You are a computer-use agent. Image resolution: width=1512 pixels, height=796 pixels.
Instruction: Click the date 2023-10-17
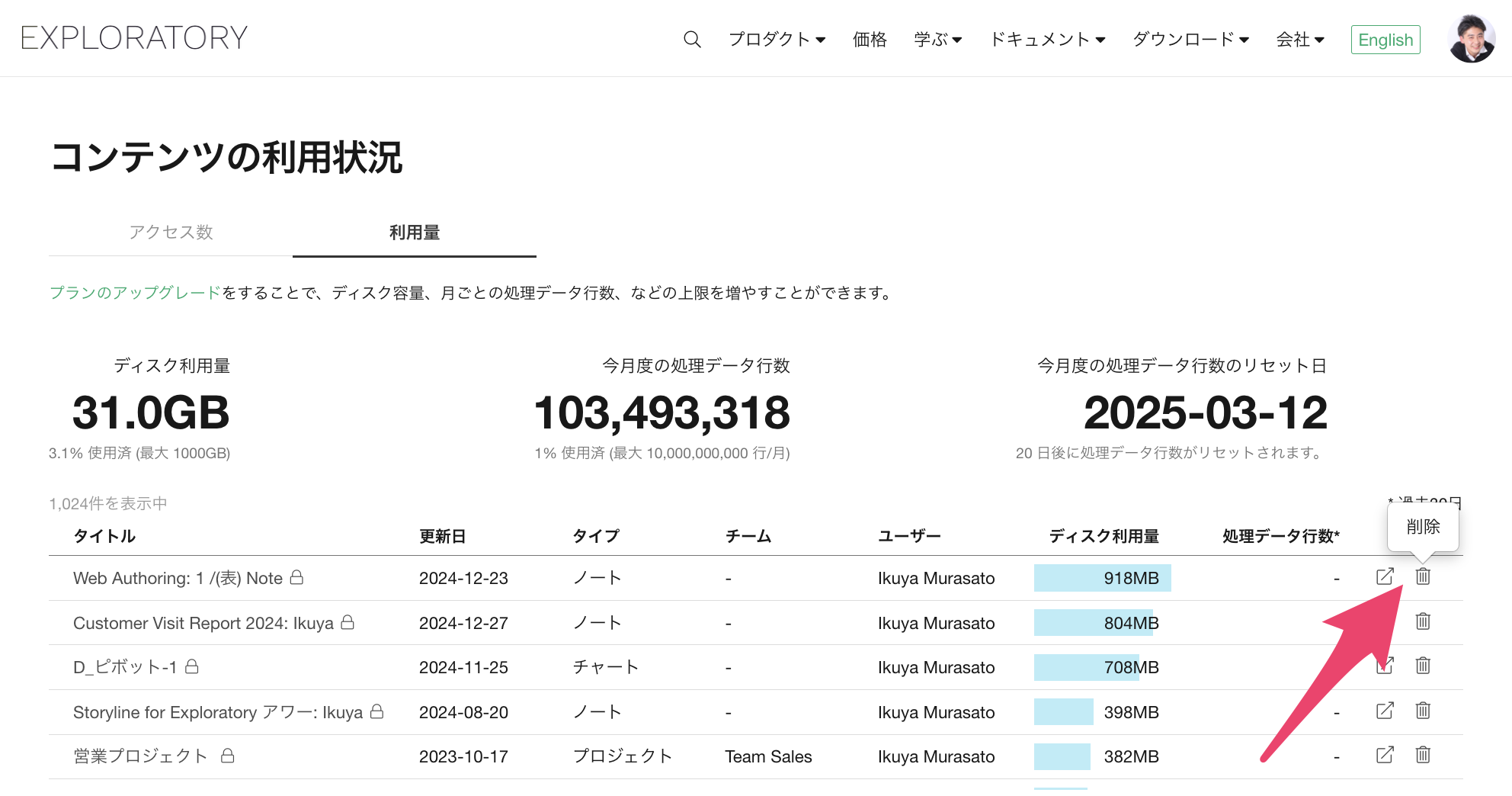[x=463, y=756]
